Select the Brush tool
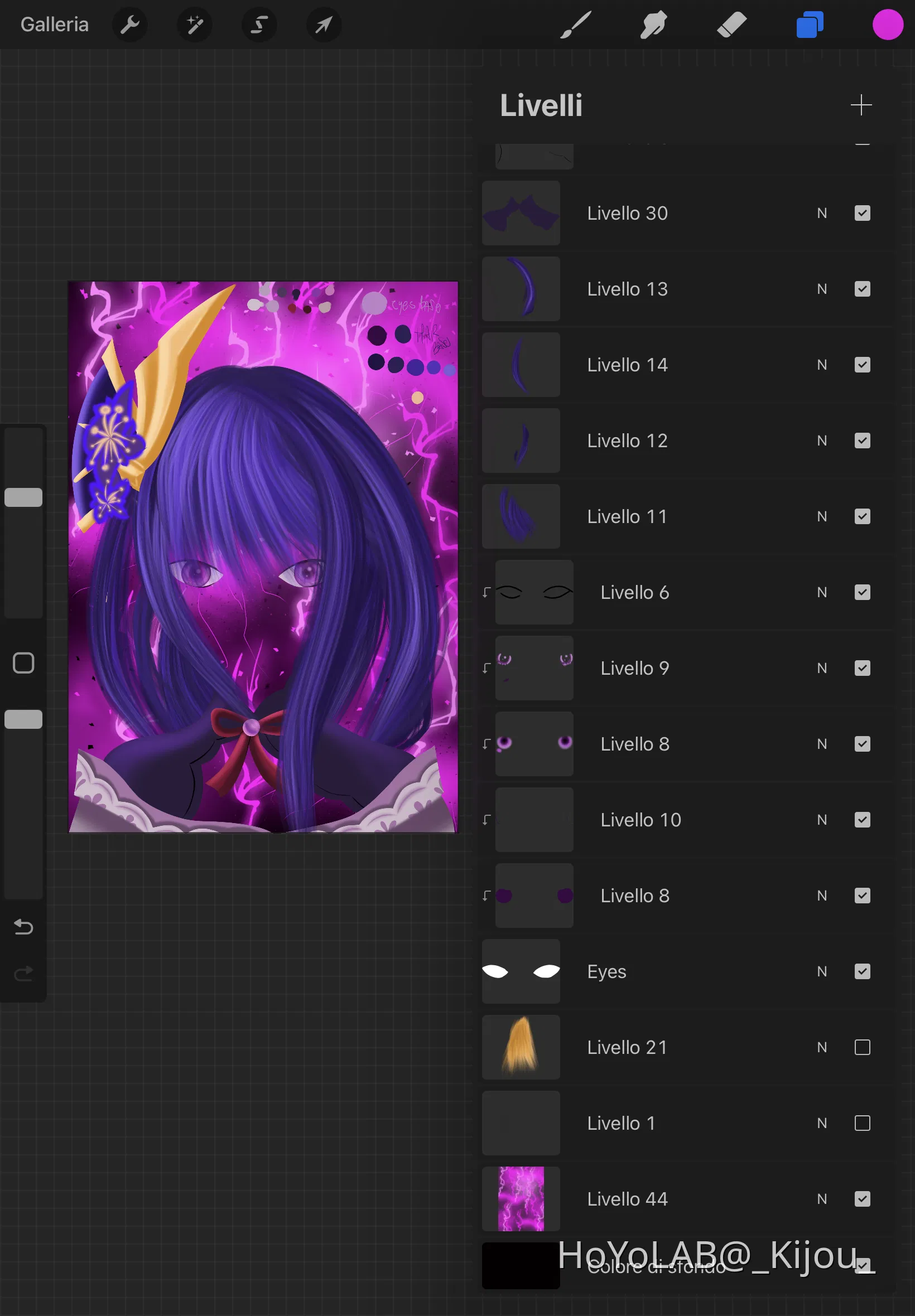This screenshot has width=915, height=1316. (575, 25)
